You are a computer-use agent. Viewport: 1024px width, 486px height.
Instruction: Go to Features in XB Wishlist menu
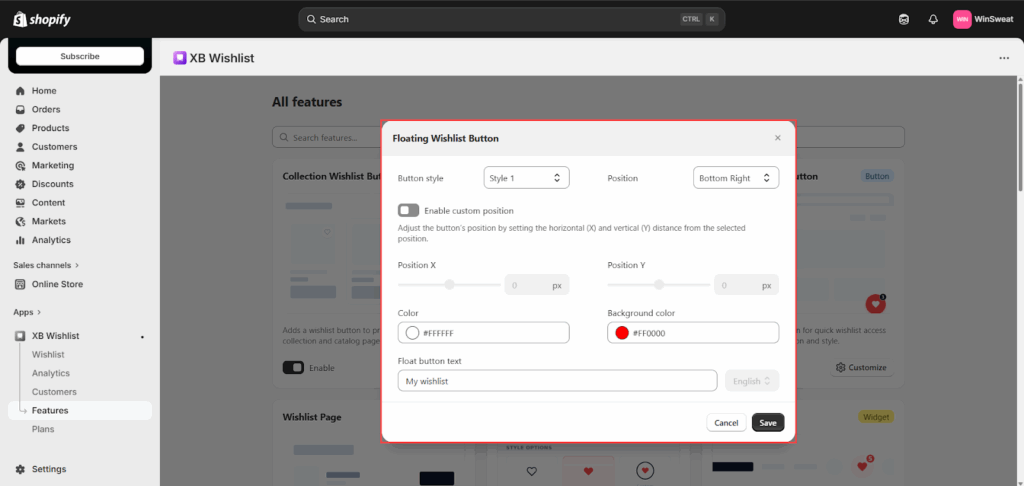(x=50, y=410)
